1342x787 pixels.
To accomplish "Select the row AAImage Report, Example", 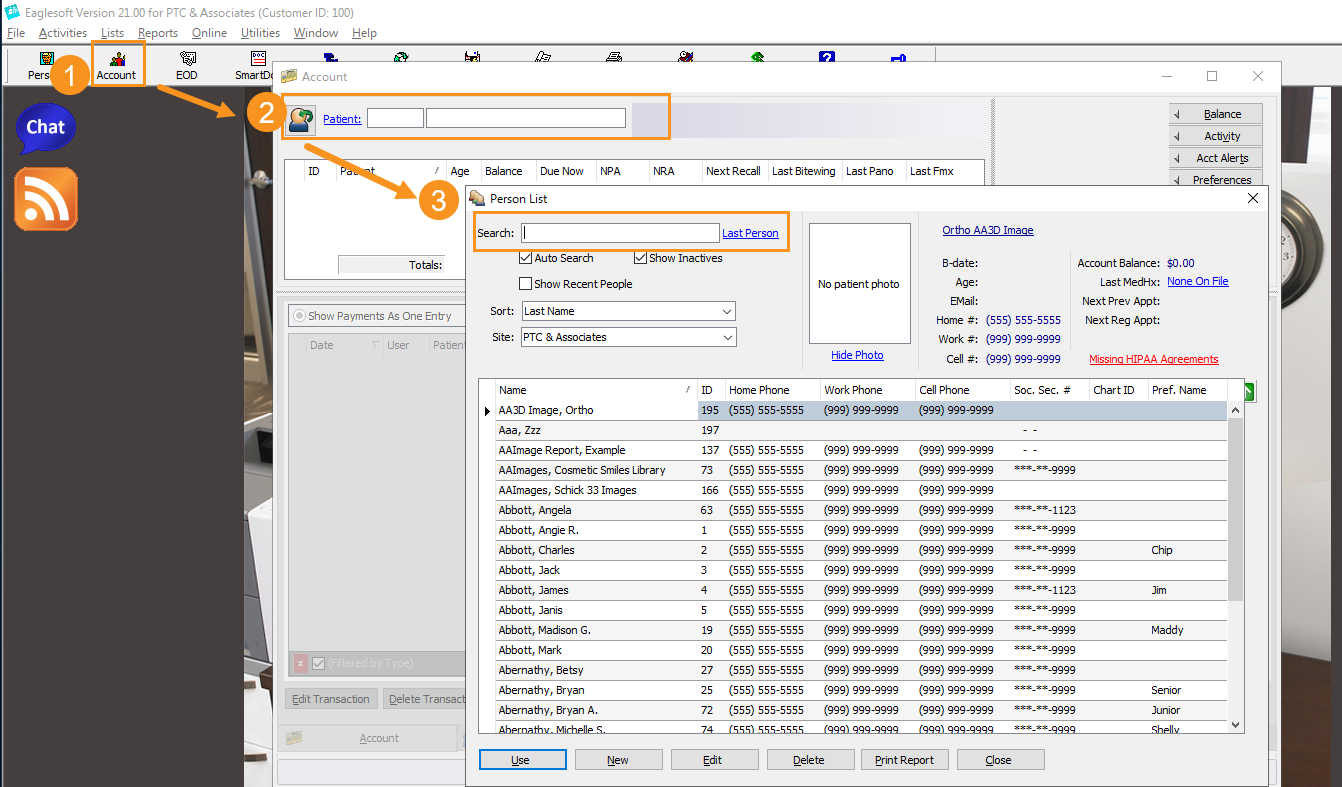I will tap(861, 450).
